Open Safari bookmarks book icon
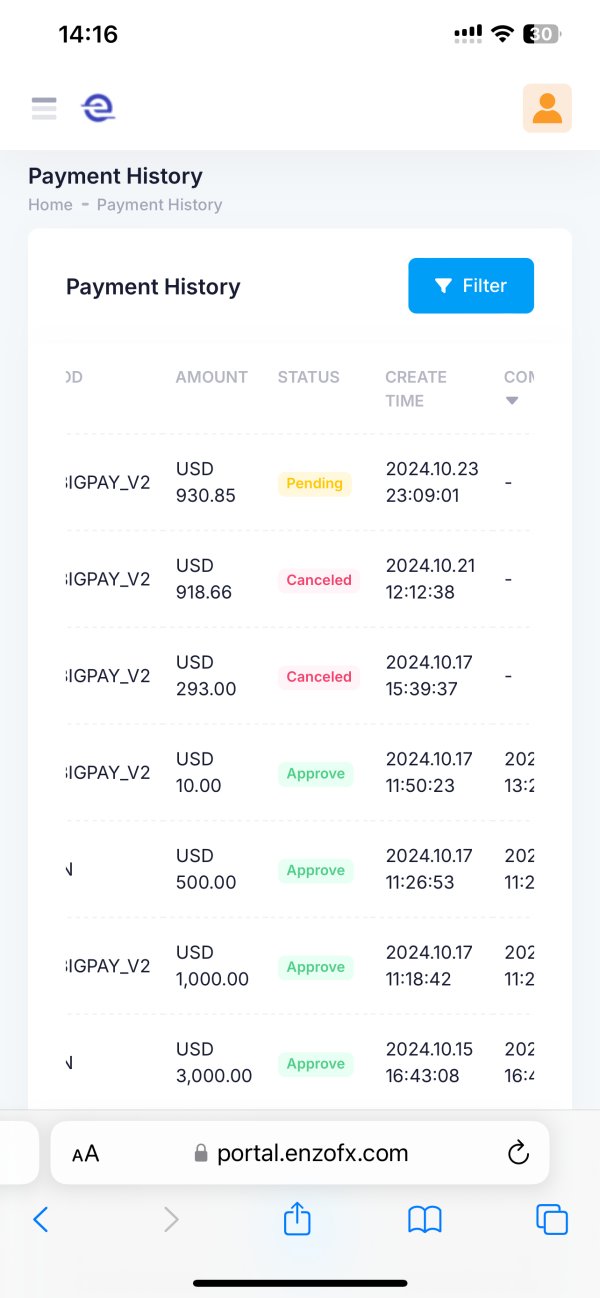 (425, 1219)
